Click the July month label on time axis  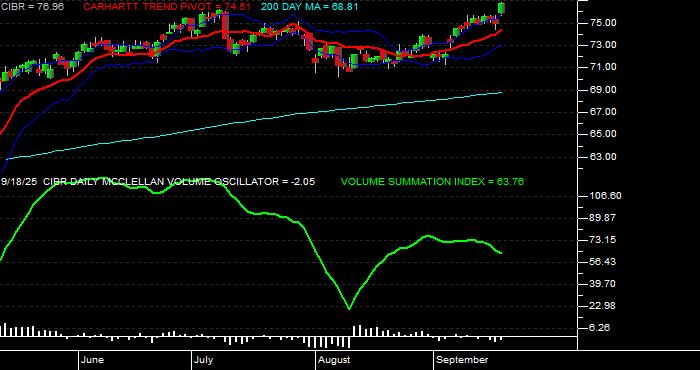pyautogui.click(x=204, y=360)
